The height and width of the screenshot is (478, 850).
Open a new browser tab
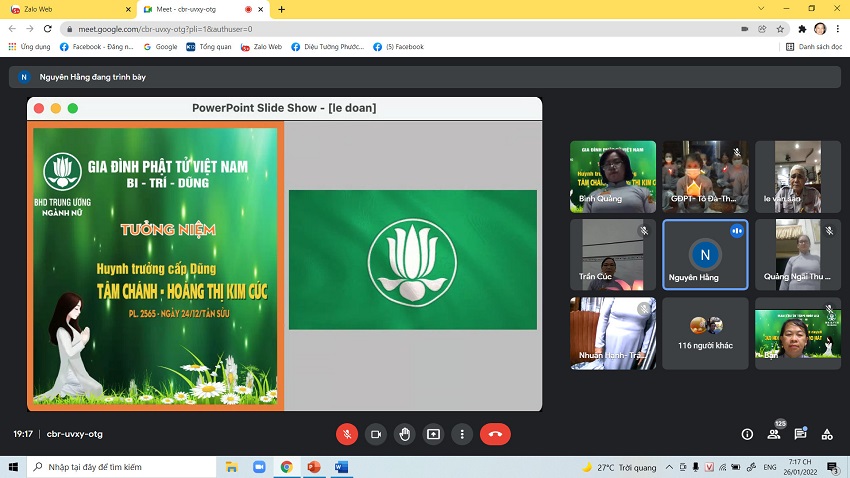[281, 9]
